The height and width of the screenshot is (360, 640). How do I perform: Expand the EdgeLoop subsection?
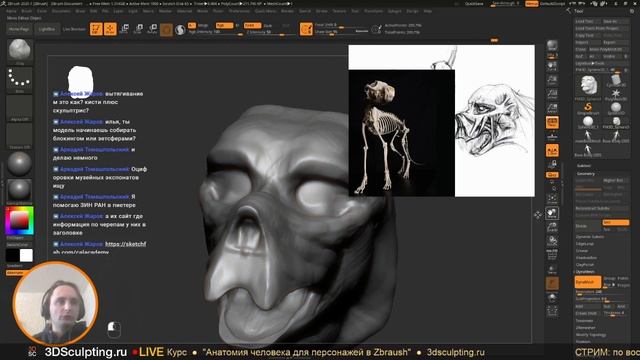click(584, 244)
